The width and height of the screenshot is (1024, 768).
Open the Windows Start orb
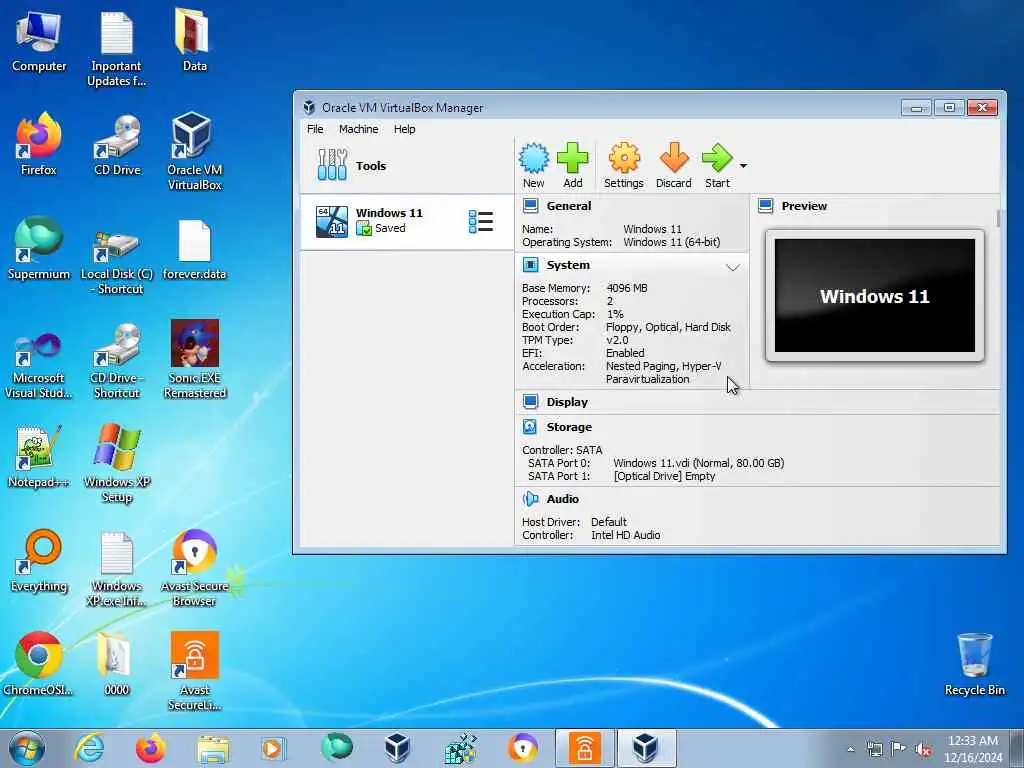point(27,748)
